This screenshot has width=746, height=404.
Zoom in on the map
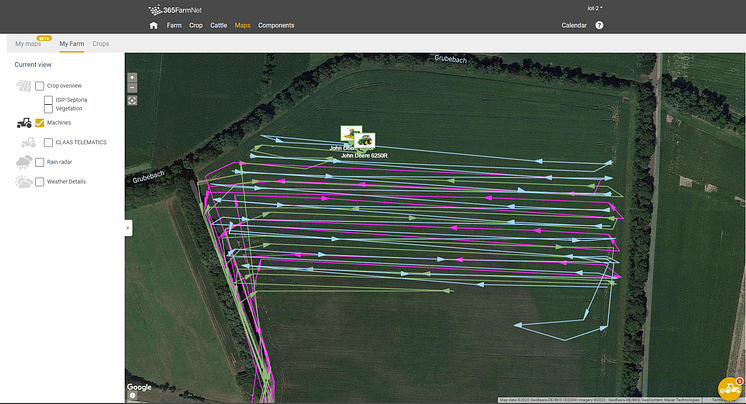pos(132,77)
